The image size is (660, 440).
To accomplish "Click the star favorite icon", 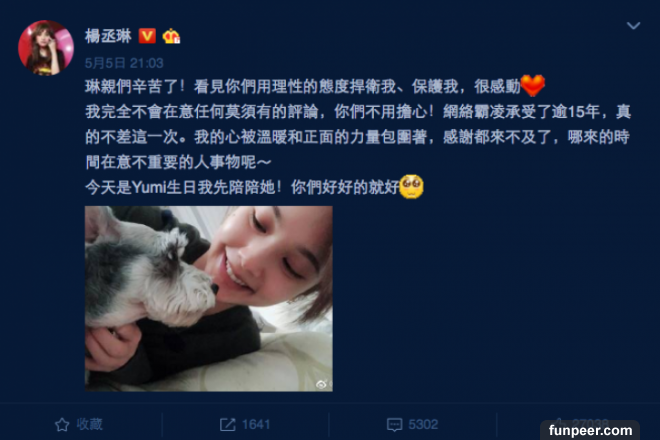I will click(x=62, y=424).
